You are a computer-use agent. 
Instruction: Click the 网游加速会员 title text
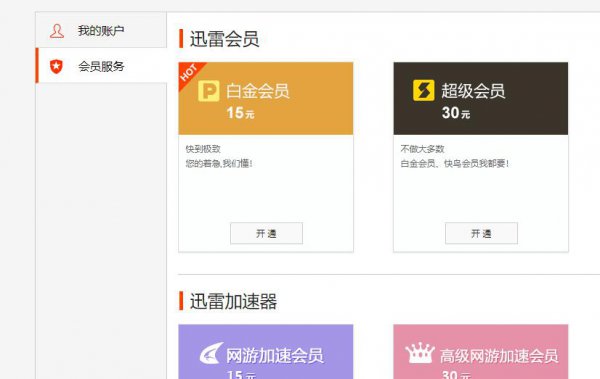click(275, 356)
